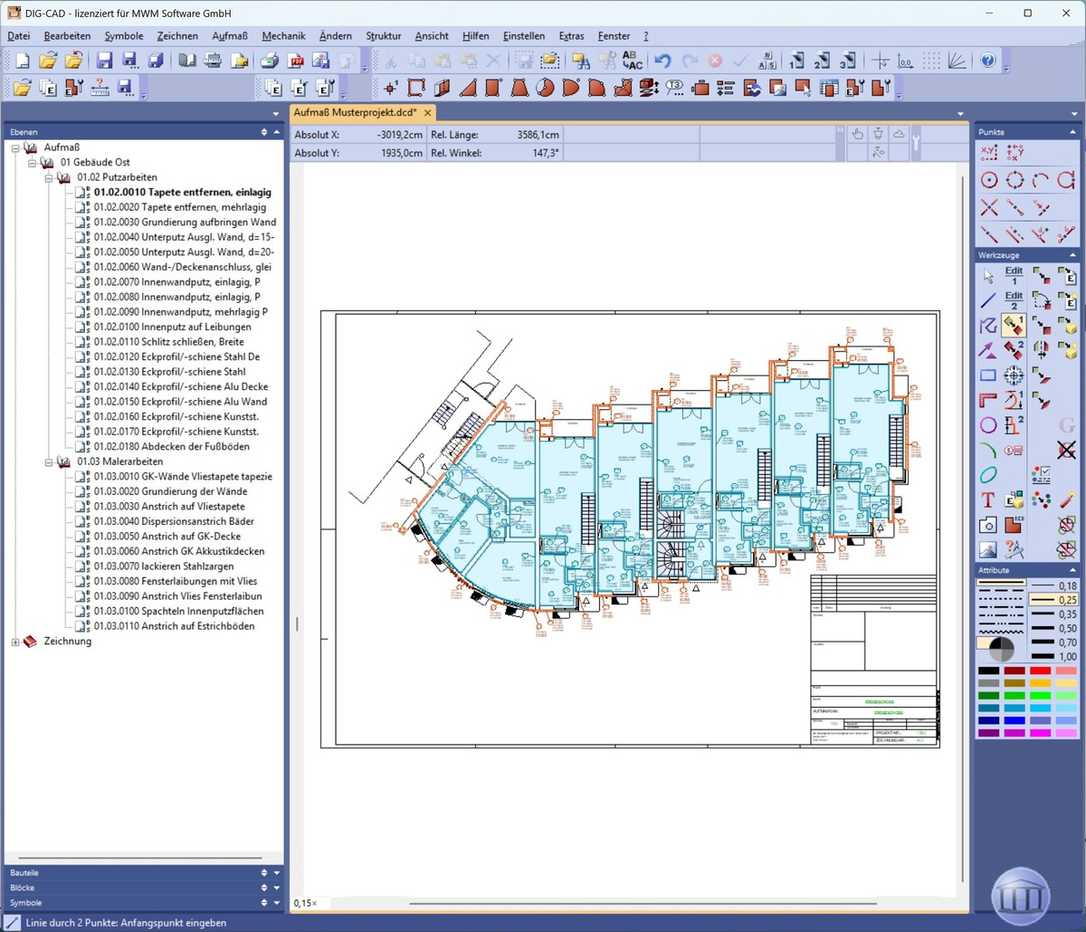Click the Undo arrow in the toolbar
Screen dimensions: 1086x932
coord(663,60)
